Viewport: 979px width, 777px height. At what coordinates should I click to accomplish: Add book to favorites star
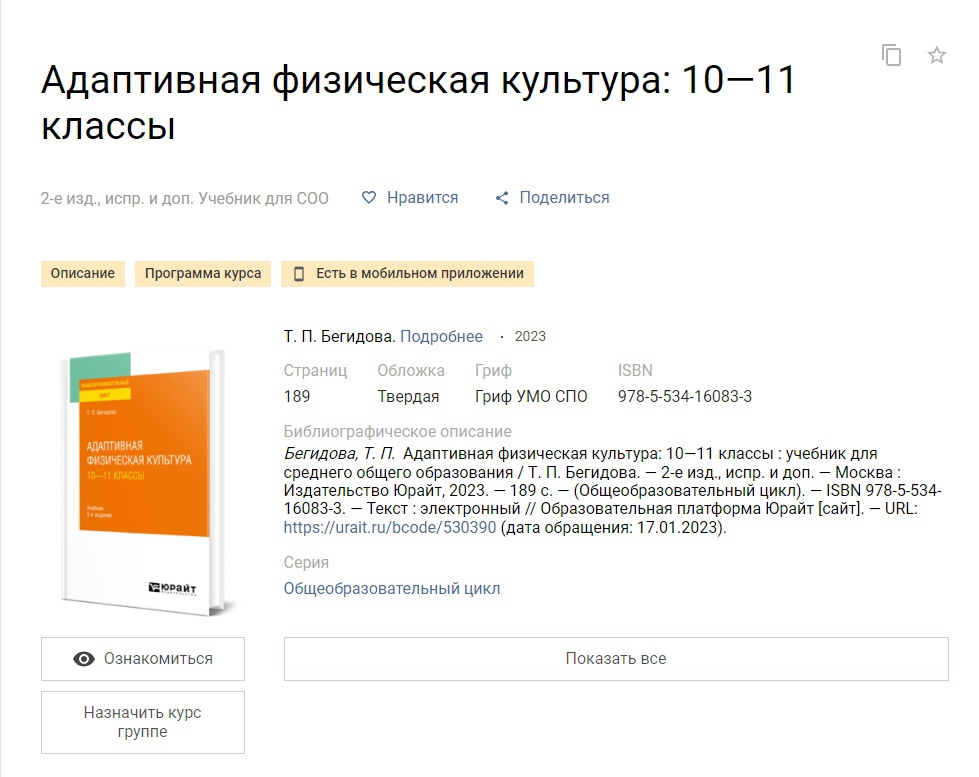coord(937,55)
